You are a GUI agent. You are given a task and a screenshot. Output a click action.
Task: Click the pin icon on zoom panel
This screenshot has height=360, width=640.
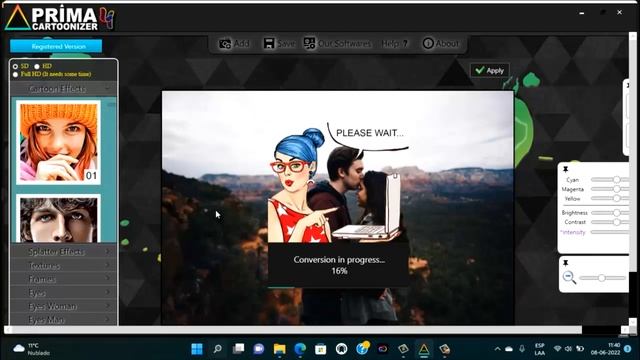pyautogui.click(x=566, y=263)
